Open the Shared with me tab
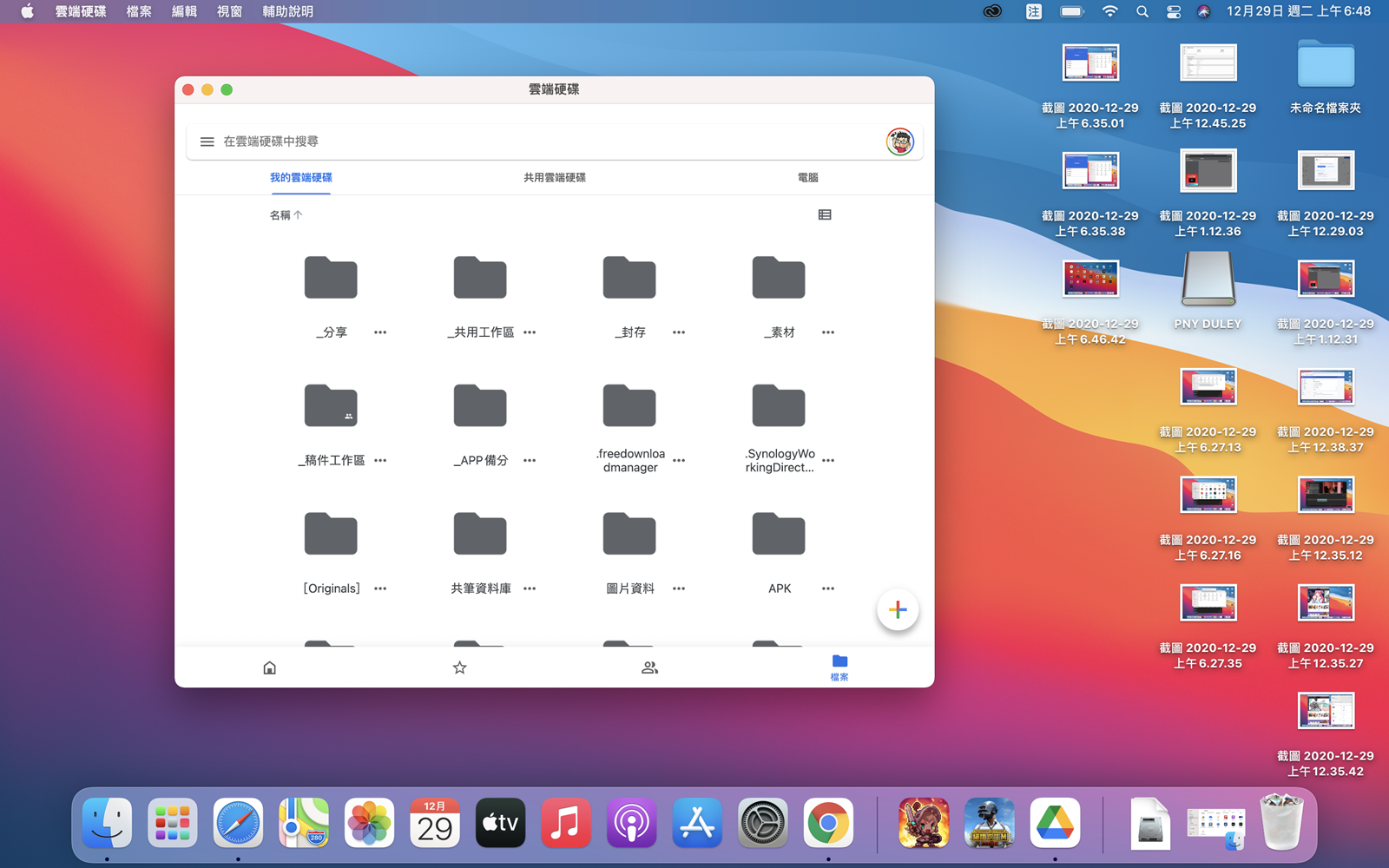The image size is (1389, 868). click(x=649, y=667)
